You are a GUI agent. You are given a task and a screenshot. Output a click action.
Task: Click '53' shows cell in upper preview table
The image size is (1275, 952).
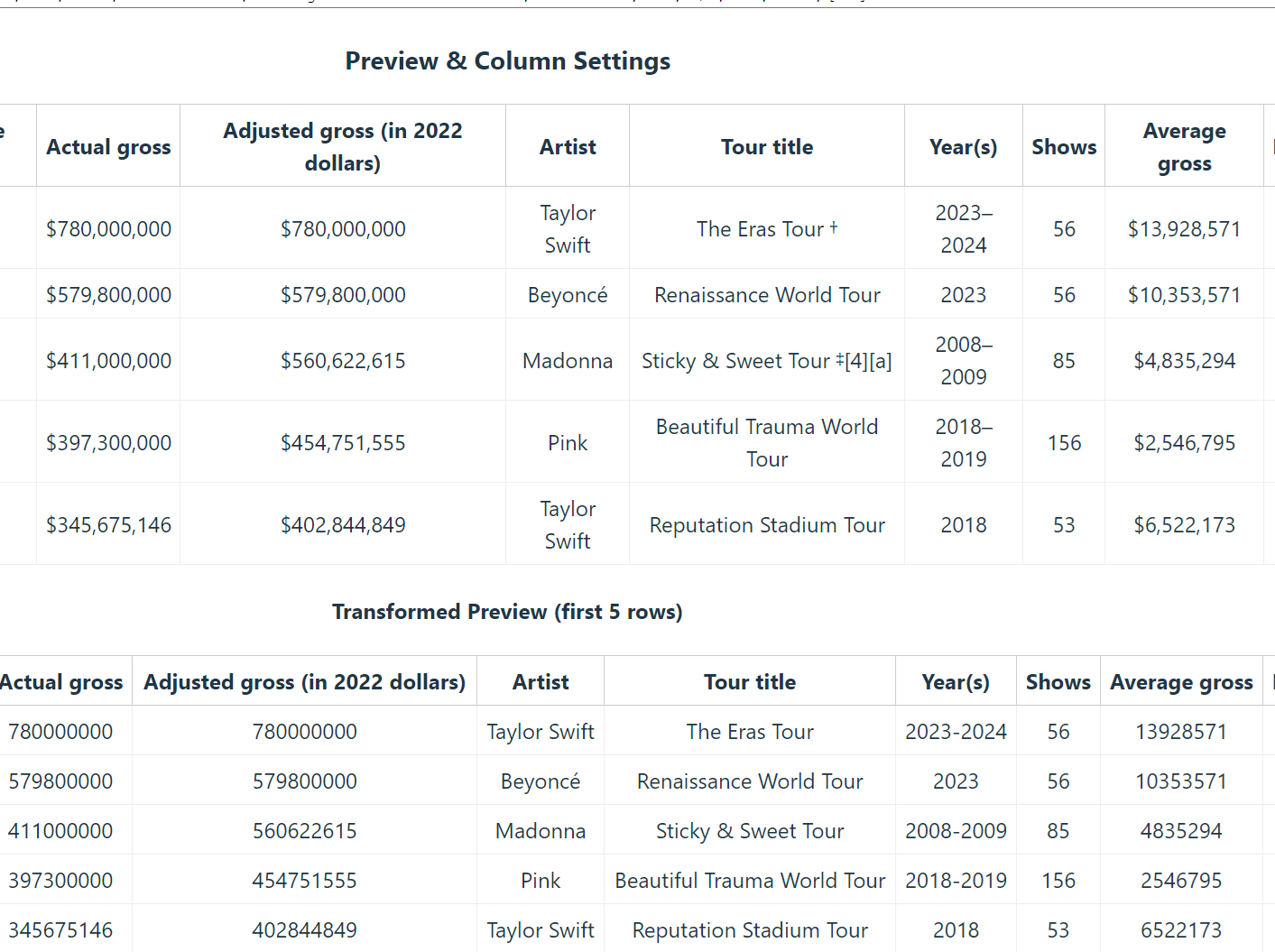(x=1064, y=525)
